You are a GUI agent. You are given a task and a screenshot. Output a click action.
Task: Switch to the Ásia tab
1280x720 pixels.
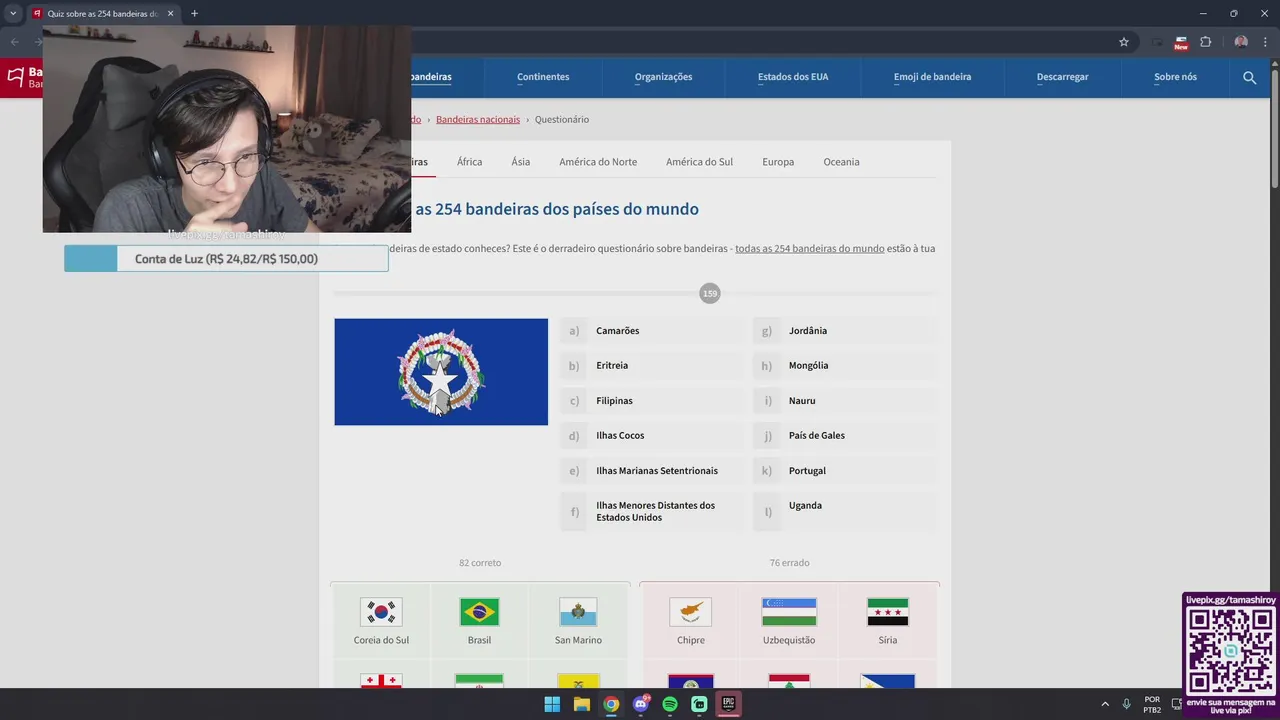[521, 162]
